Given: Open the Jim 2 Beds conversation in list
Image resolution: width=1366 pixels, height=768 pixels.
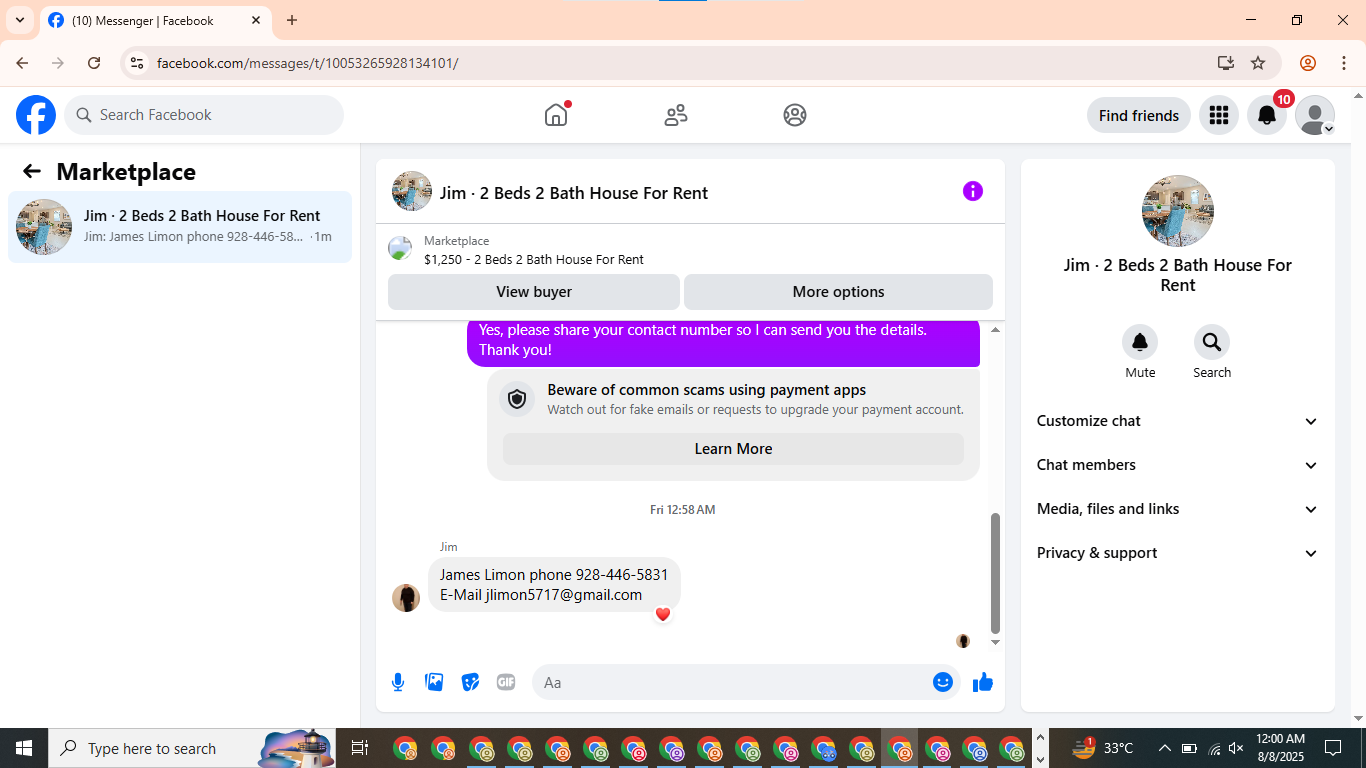Looking at the screenshot, I should [x=180, y=227].
